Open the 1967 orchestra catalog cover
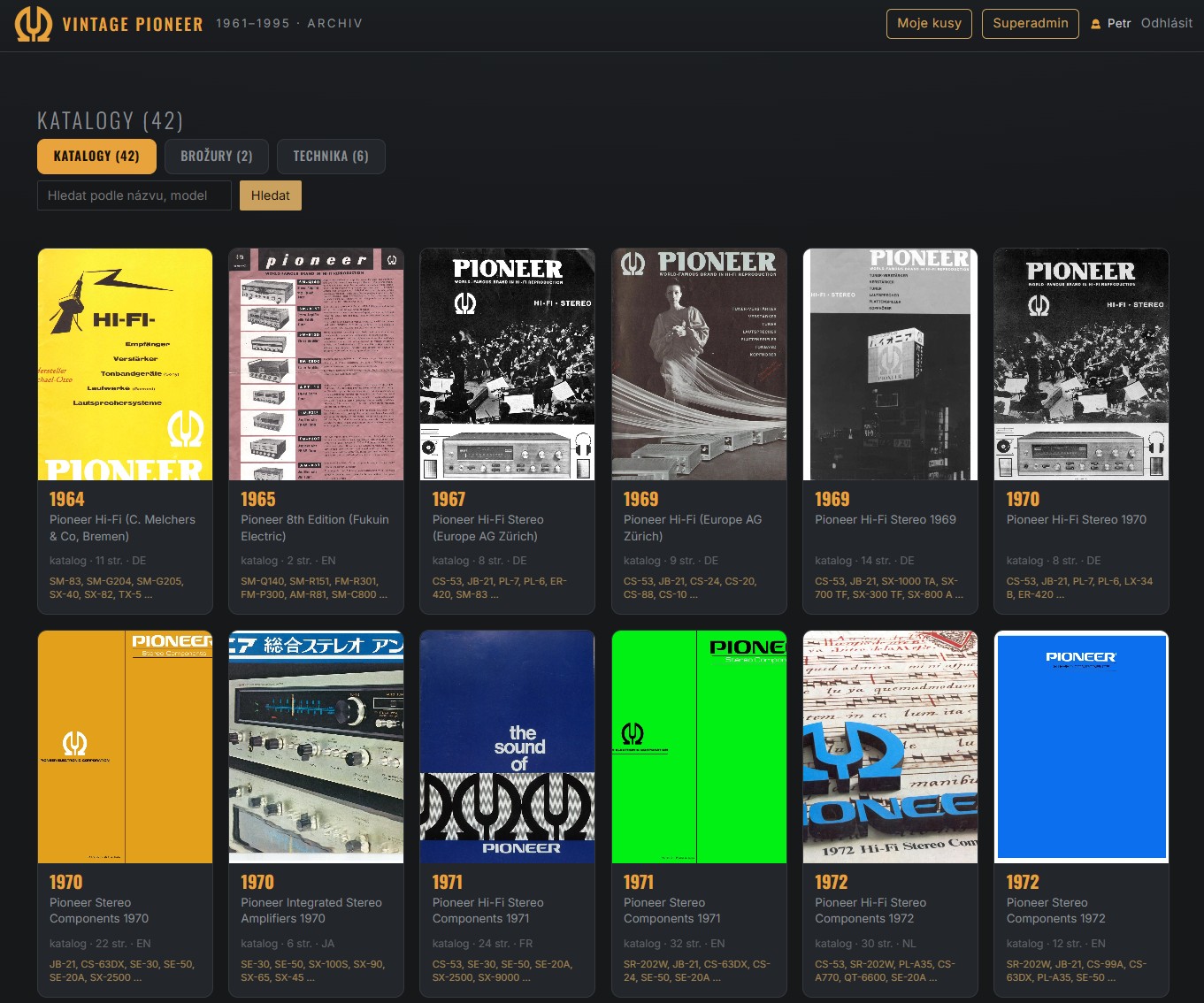Image resolution: width=1204 pixels, height=1003 pixels. [507, 364]
